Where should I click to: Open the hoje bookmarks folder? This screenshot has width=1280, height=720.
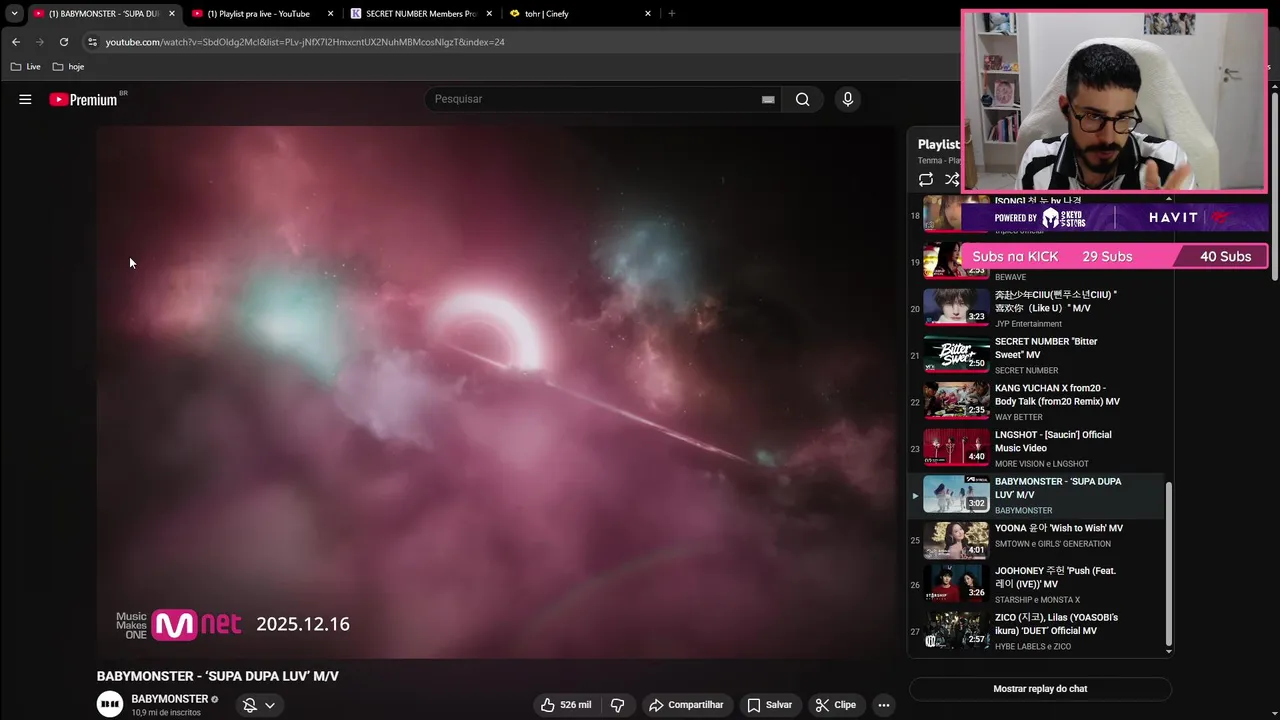click(x=68, y=67)
